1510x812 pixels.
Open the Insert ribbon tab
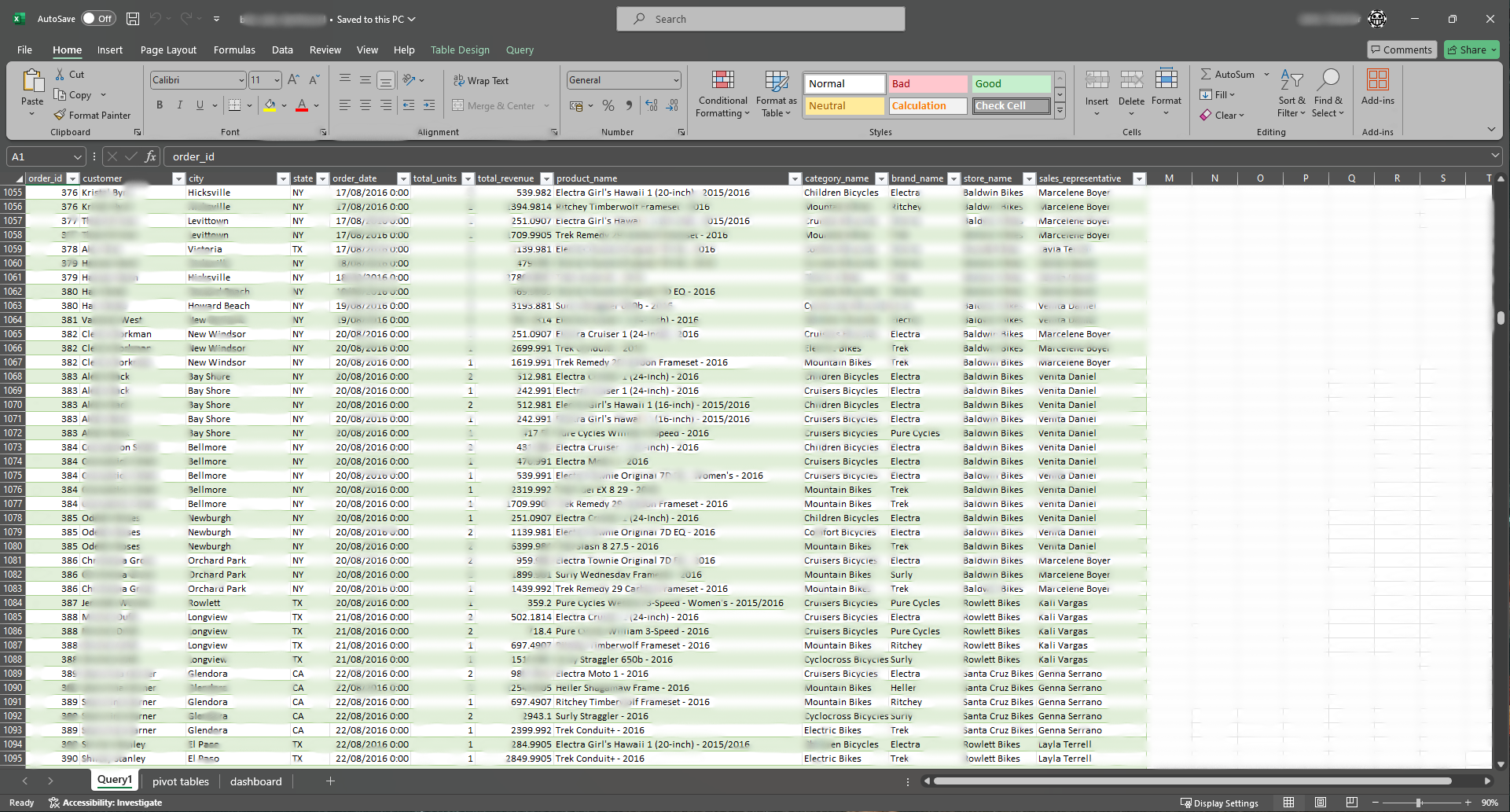(110, 50)
